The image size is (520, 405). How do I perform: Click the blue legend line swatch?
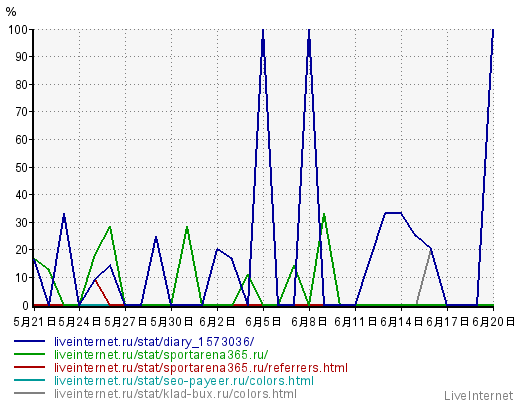[29, 341]
